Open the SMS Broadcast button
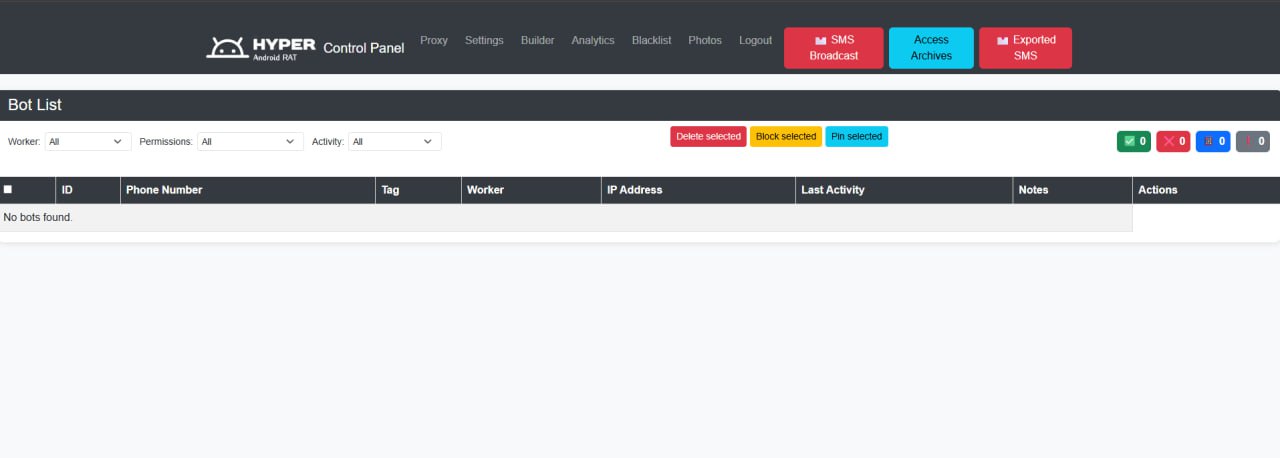1280x458 pixels. click(x=833, y=48)
